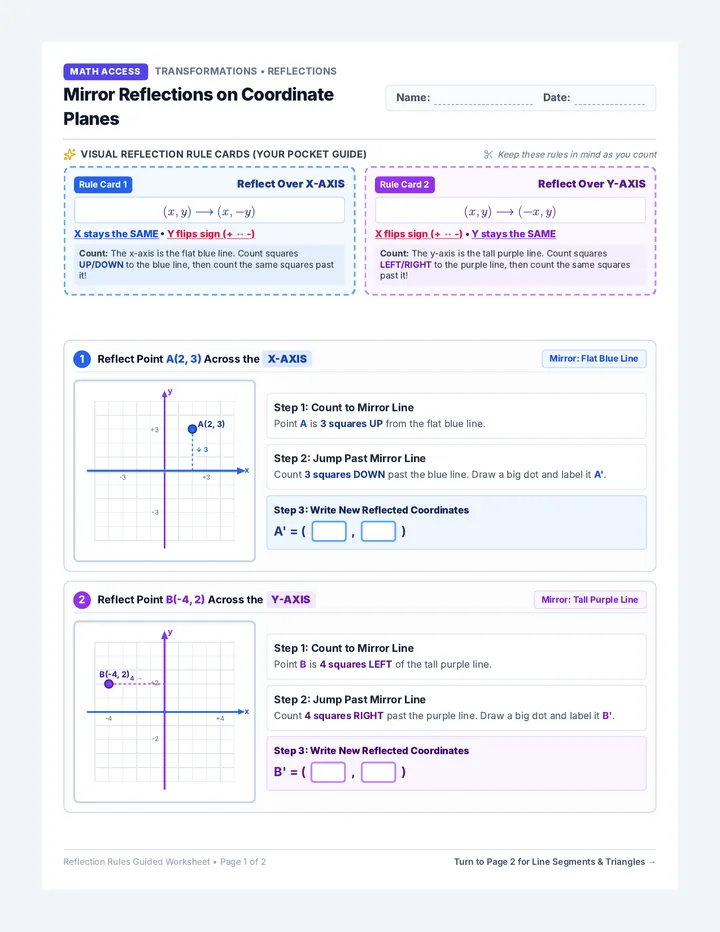
Task: Click the Mirror: Flat Blue Line tag
Action: pyautogui.click(x=593, y=359)
